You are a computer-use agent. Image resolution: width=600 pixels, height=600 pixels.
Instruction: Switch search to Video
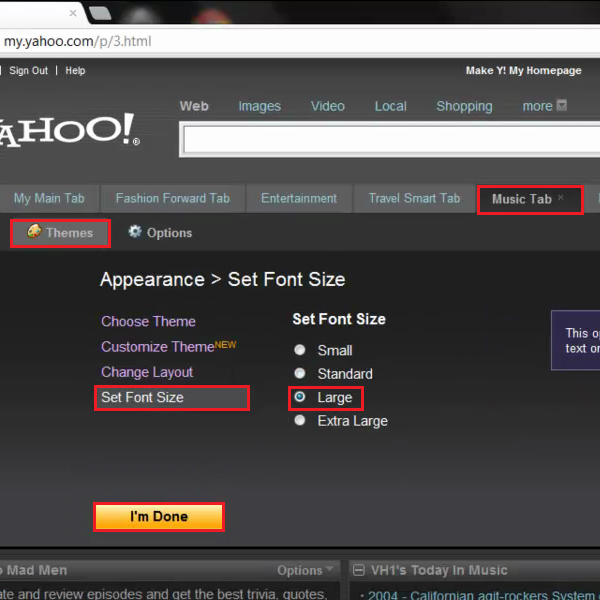328,106
